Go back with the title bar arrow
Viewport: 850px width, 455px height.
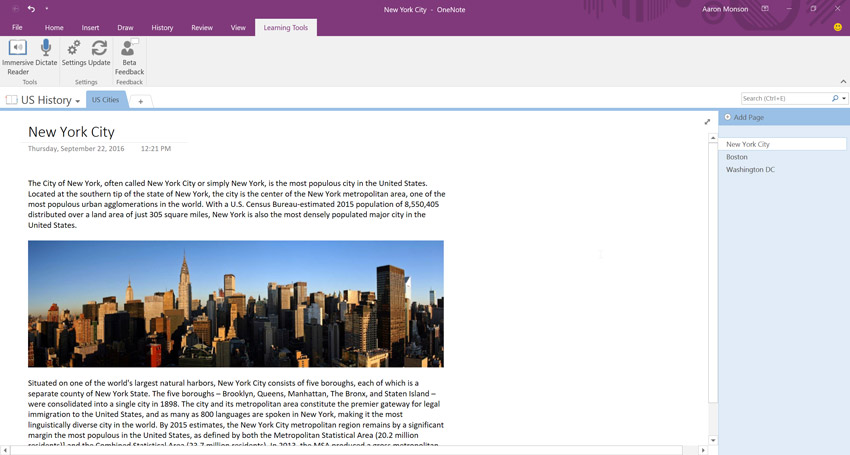14,9
